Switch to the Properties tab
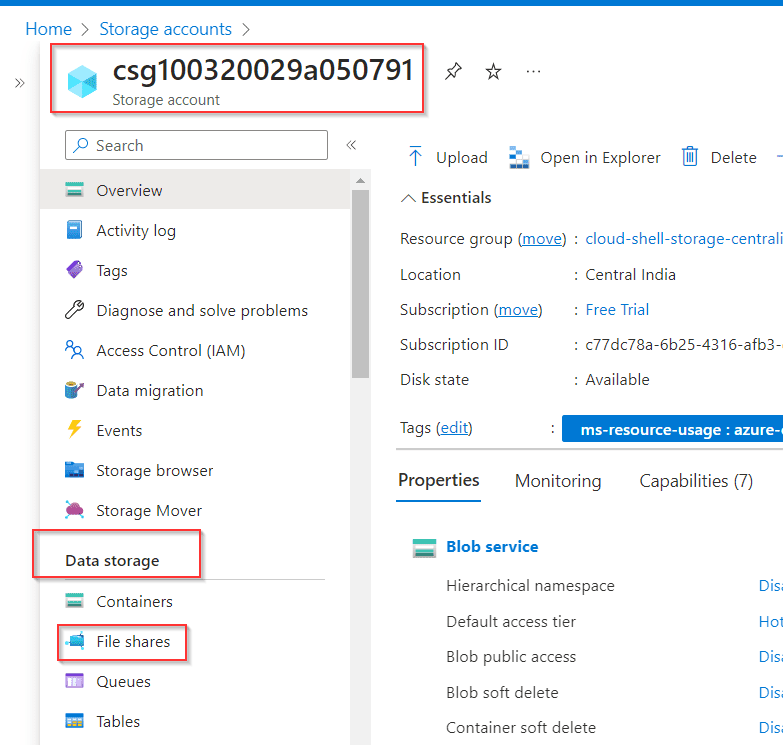The height and width of the screenshot is (745, 783). click(x=438, y=480)
